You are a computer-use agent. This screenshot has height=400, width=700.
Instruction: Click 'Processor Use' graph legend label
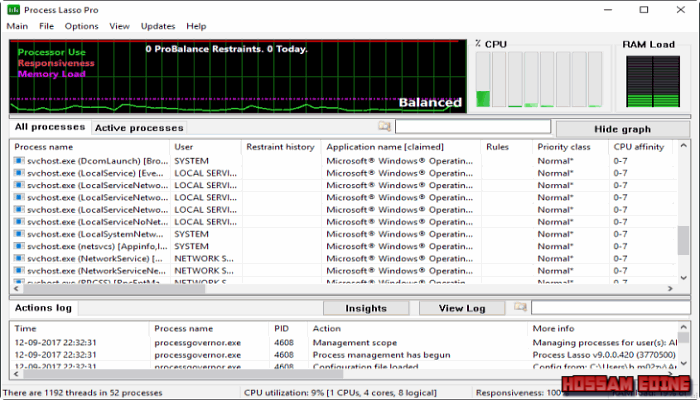pyautogui.click(x=51, y=52)
